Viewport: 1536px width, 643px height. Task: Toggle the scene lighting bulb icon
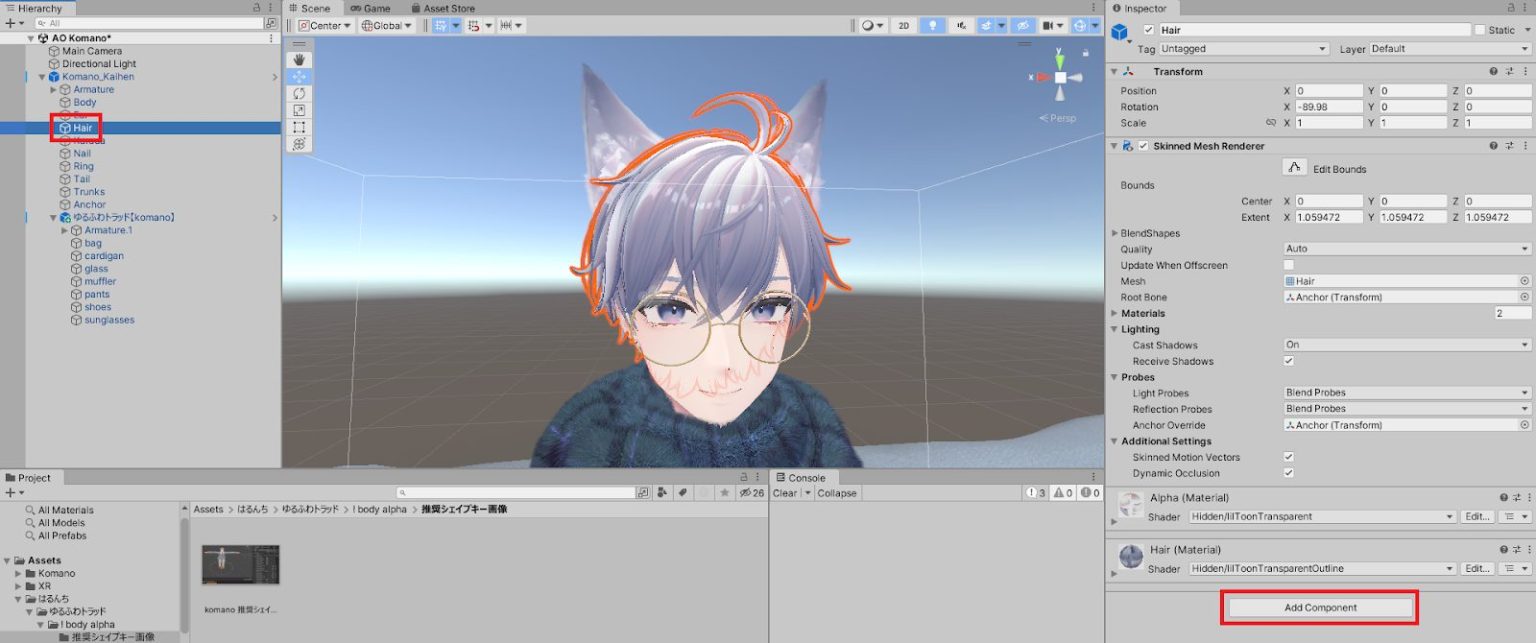[931, 25]
